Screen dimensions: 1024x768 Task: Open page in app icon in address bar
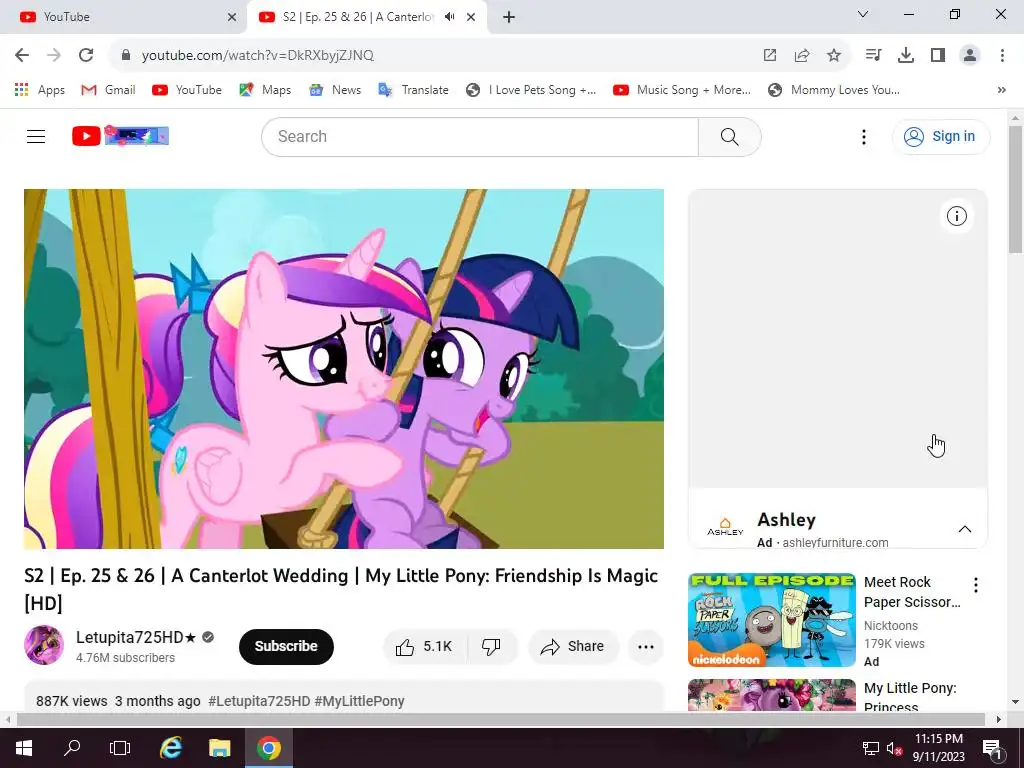pos(770,55)
